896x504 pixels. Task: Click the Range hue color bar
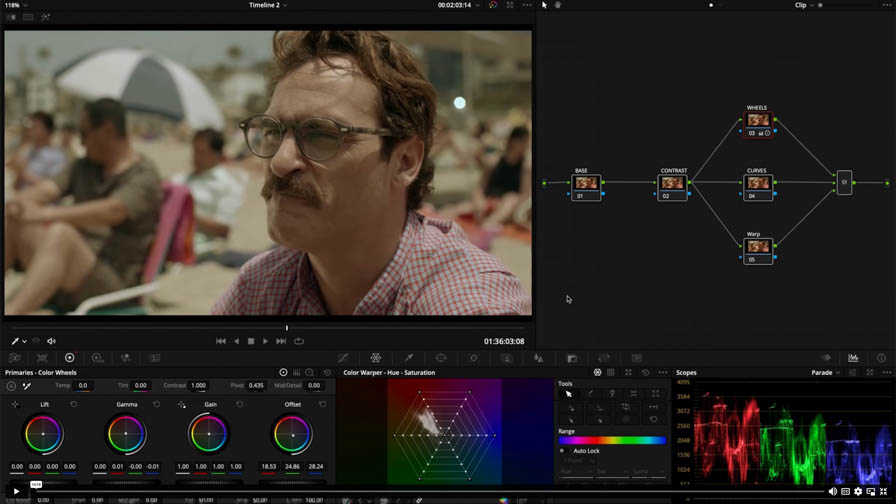click(612, 440)
